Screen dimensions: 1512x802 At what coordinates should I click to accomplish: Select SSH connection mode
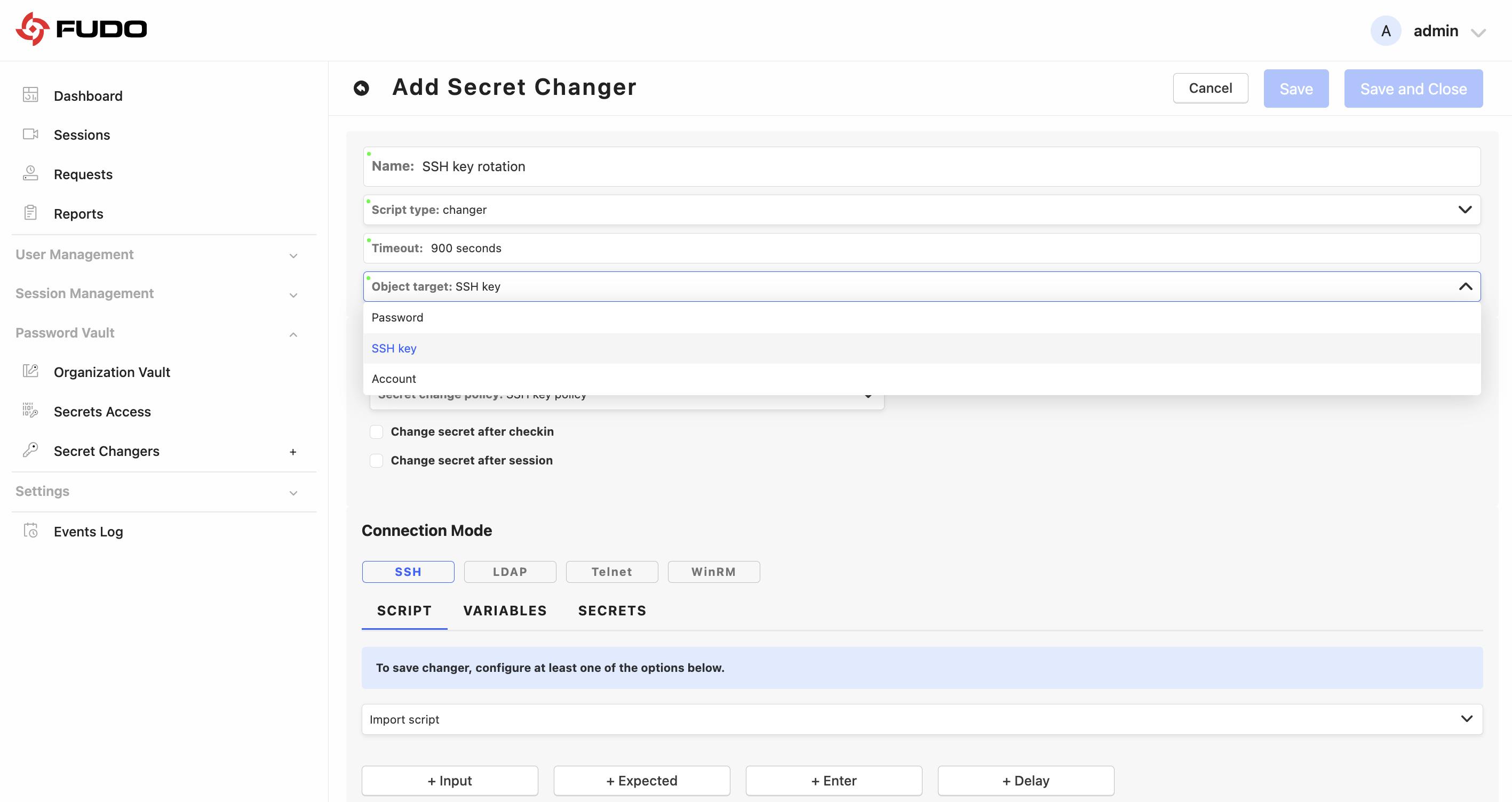(408, 572)
